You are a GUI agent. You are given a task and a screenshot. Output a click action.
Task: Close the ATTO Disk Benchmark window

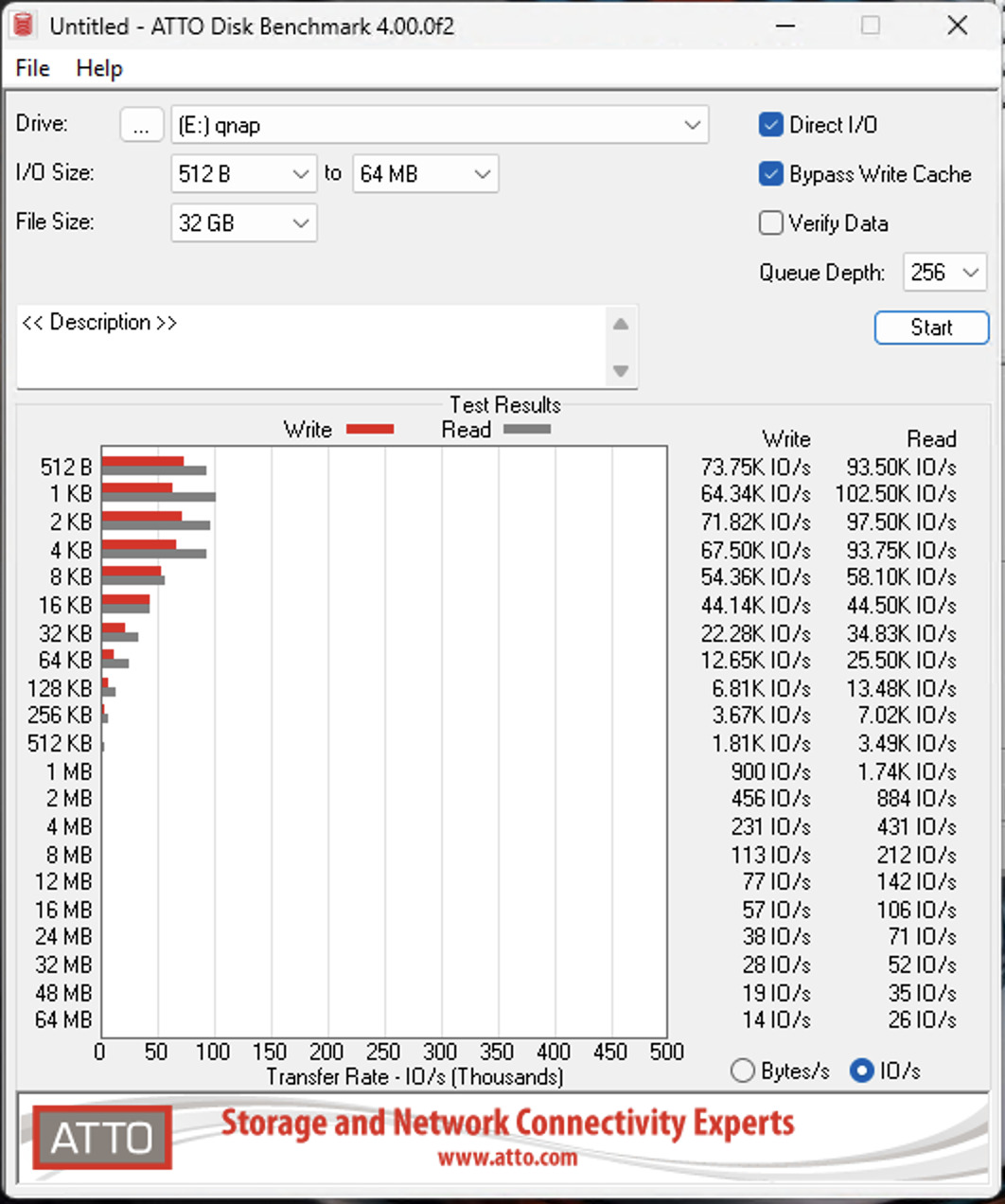click(x=958, y=26)
